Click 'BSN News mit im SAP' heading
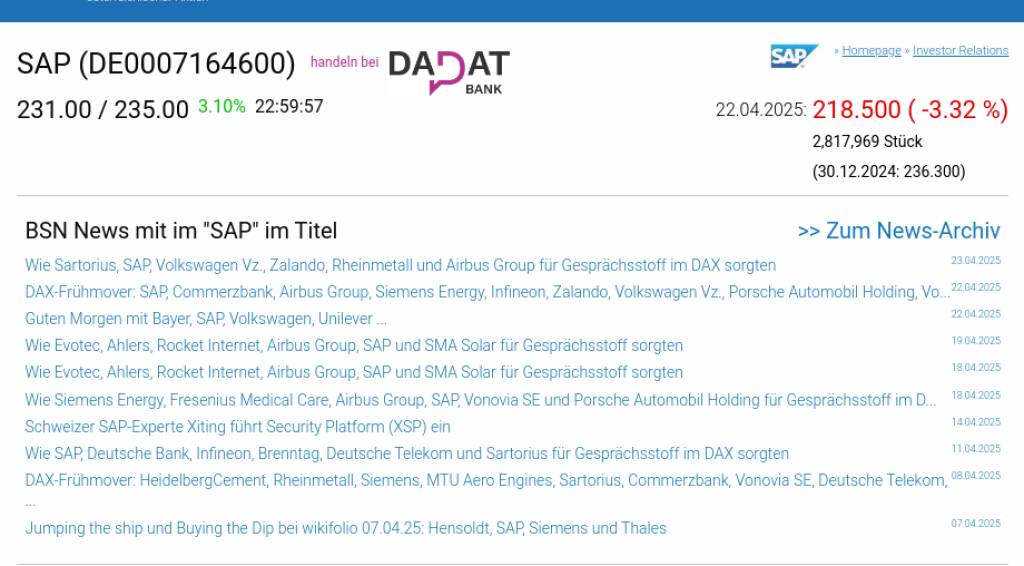The image size is (1024, 566). [181, 231]
